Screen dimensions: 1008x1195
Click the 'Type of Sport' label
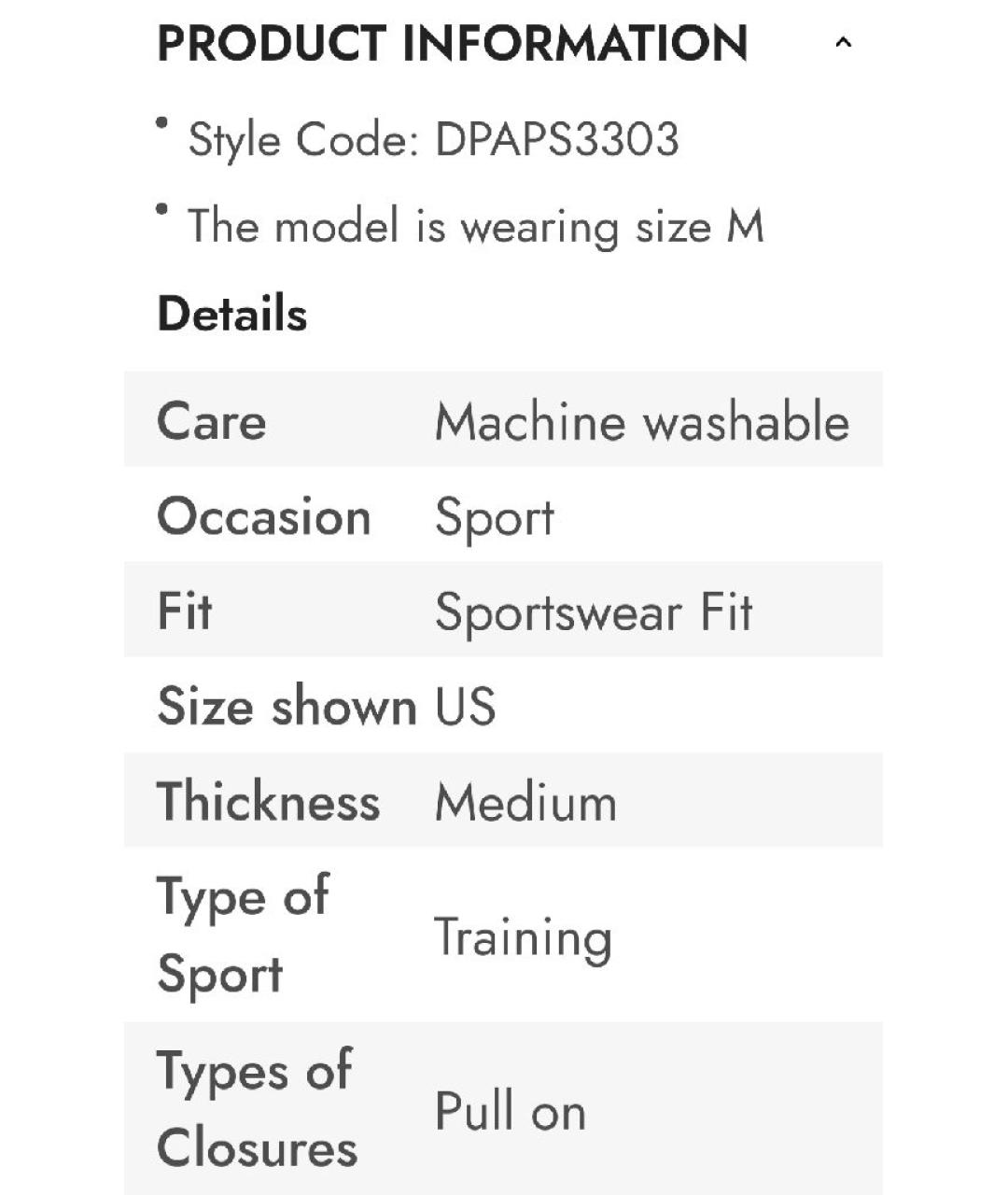click(x=243, y=935)
